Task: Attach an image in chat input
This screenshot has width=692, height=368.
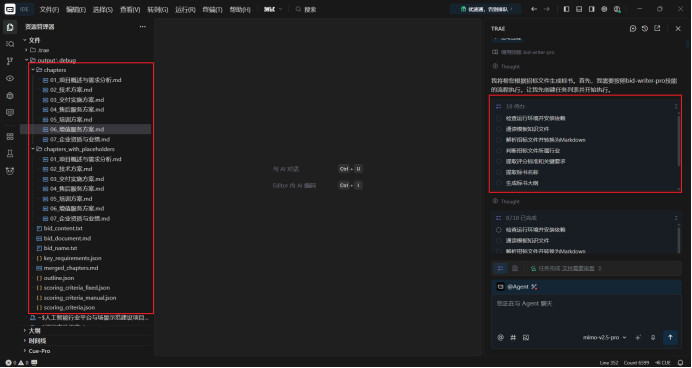Action: click(526, 338)
